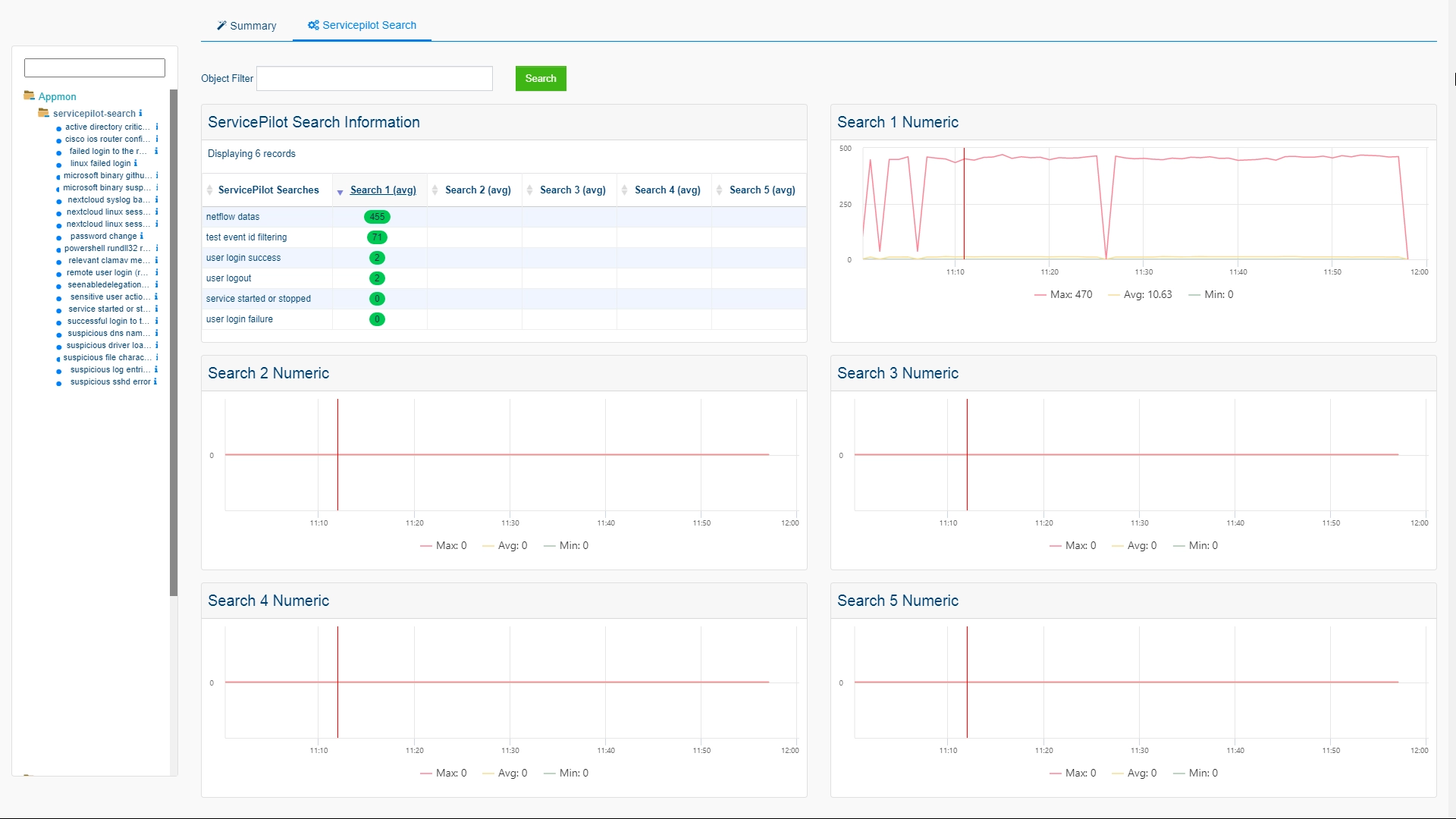Viewport: 1456px width, 819px height.
Task: Toggle Max: 0 legend in Search 2 chart
Action: click(444, 546)
